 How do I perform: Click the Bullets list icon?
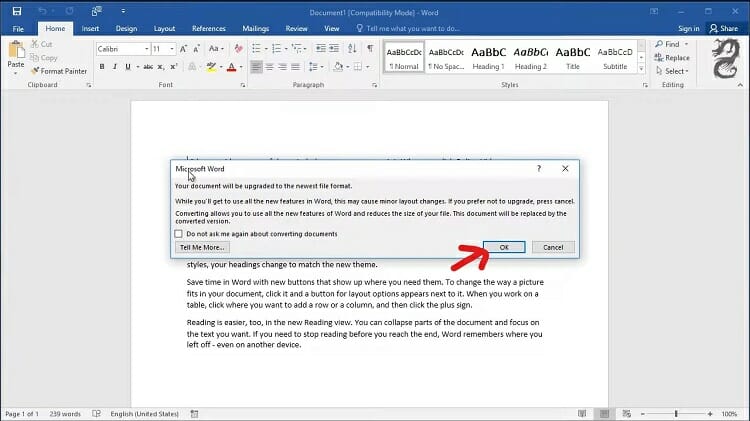point(256,48)
